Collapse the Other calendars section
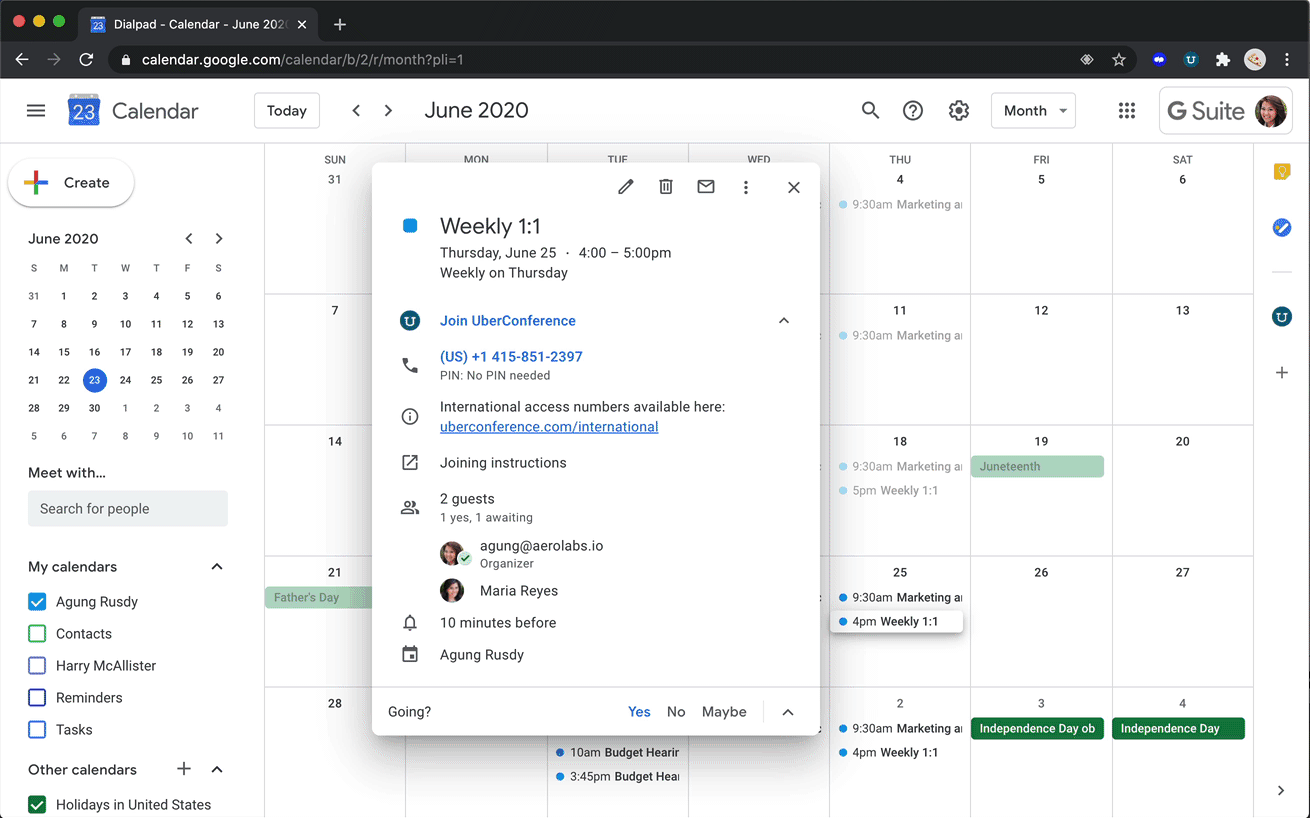 tap(217, 769)
